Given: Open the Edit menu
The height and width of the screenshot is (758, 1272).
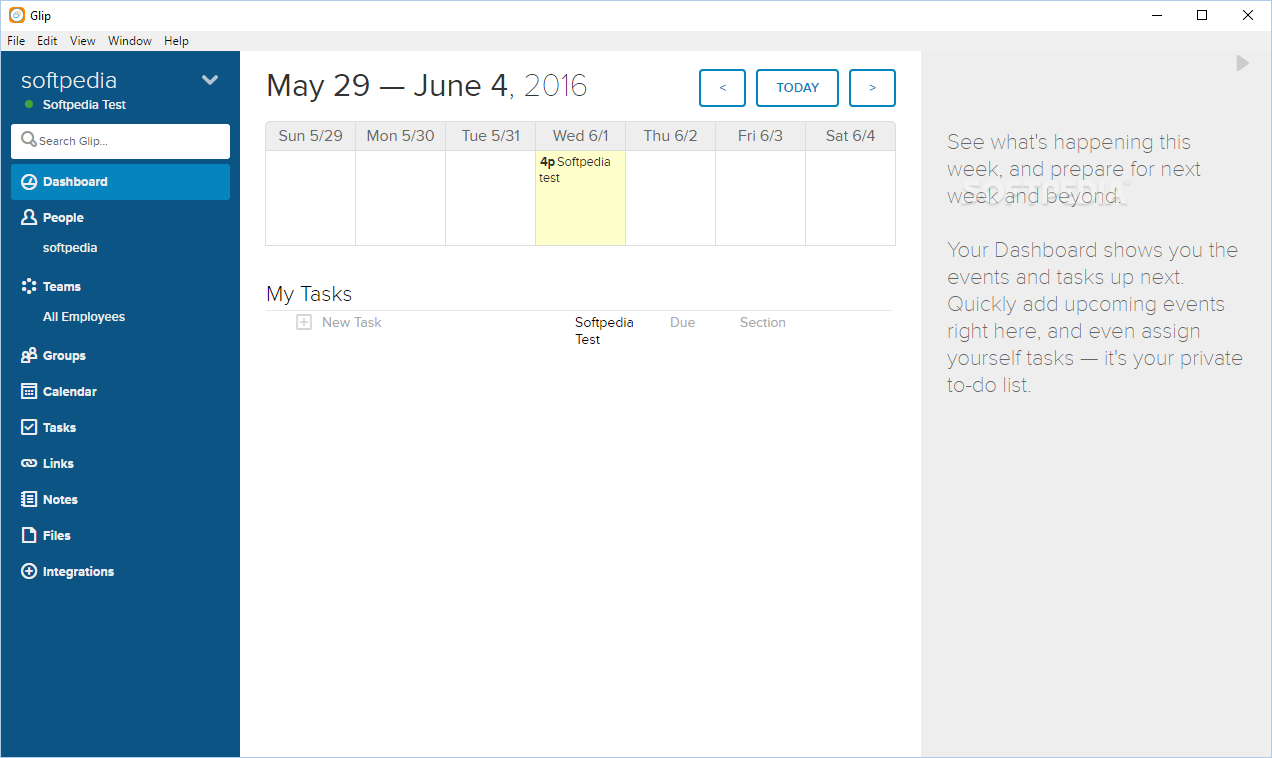Looking at the screenshot, I should 47,41.
